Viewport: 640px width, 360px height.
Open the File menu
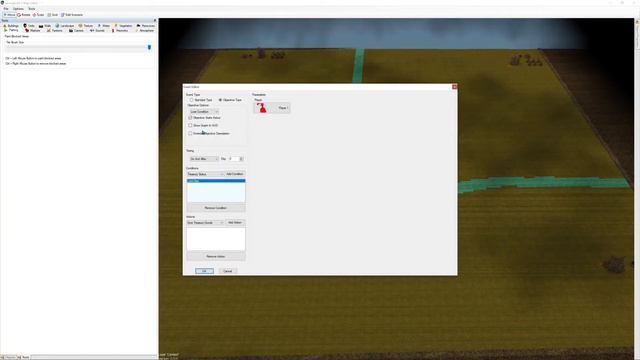tap(6, 9)
